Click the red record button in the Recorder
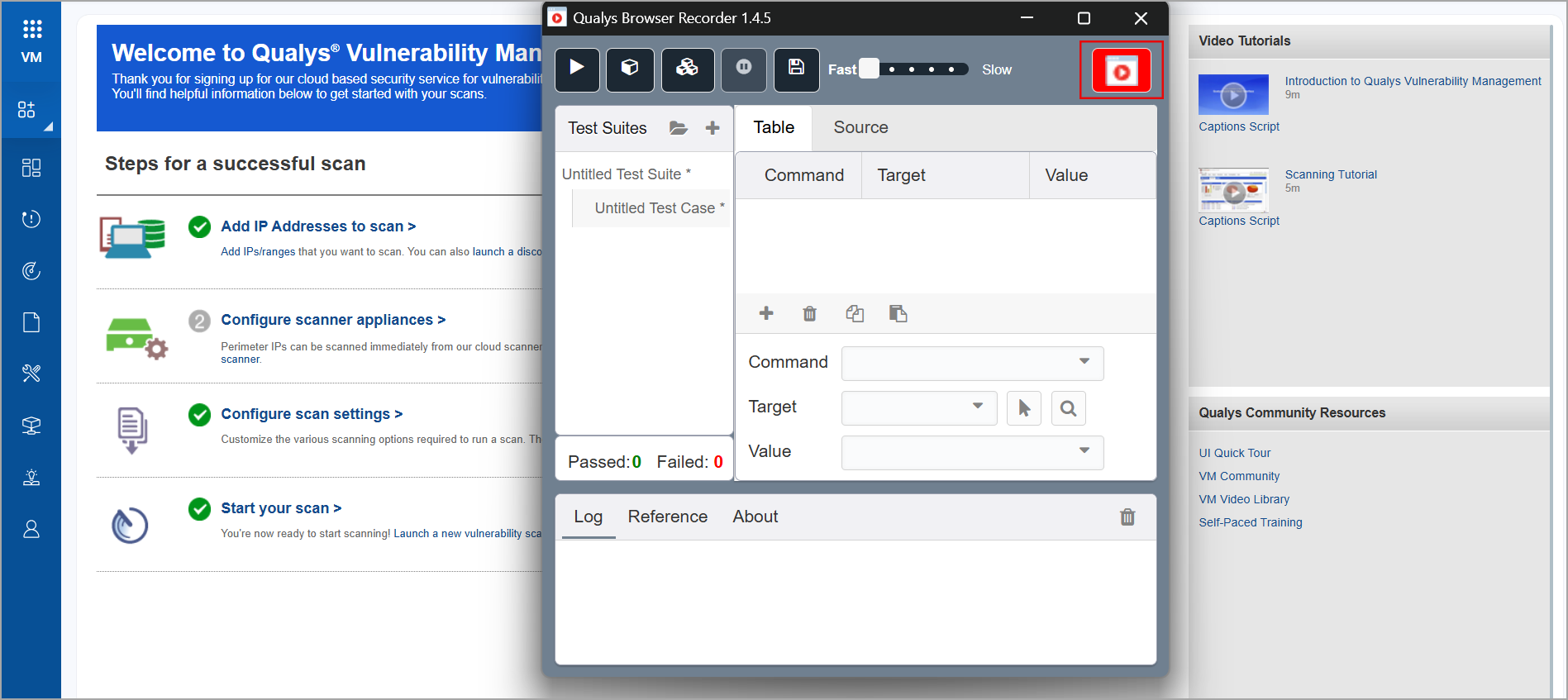The height and width of the screenshot is (700, 1568). [x=1121, y=70]
